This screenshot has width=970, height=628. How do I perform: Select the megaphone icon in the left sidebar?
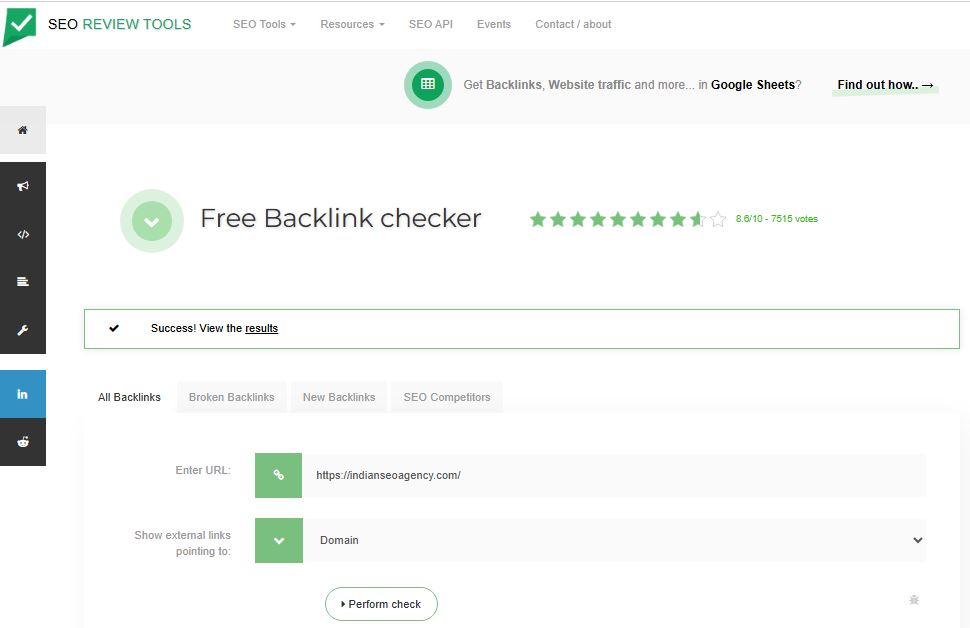tap(22, 186)
